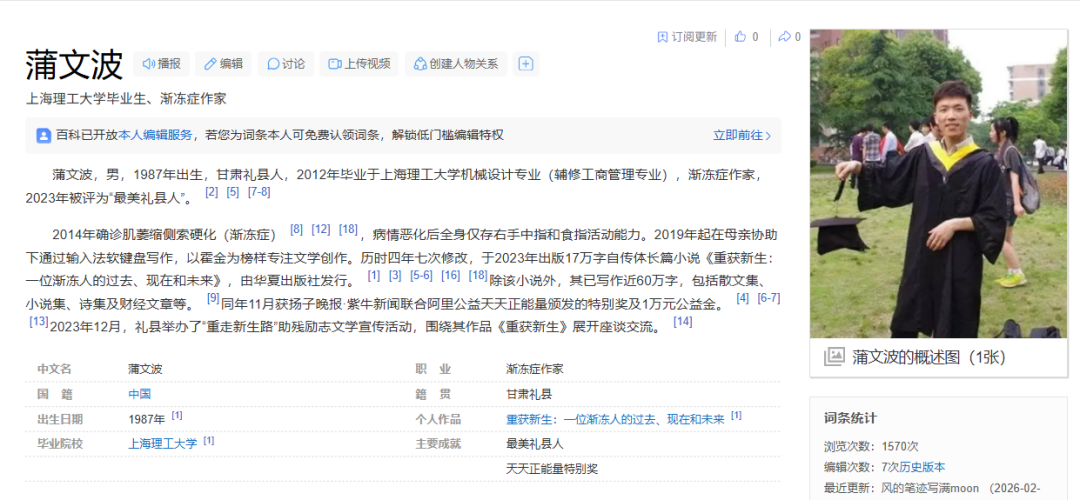The width and height of the screenshot is (1080, 500).
Task: Open 蒲文波的概述图 gallery caption
Action: tap(929, 357)
